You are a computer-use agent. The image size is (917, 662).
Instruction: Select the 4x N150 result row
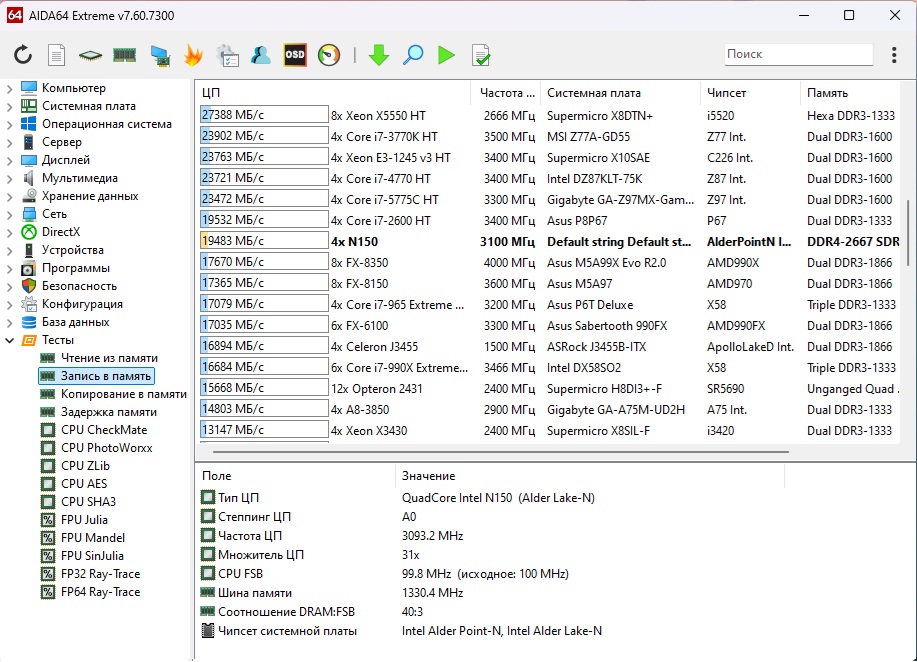tap(549, 242)
